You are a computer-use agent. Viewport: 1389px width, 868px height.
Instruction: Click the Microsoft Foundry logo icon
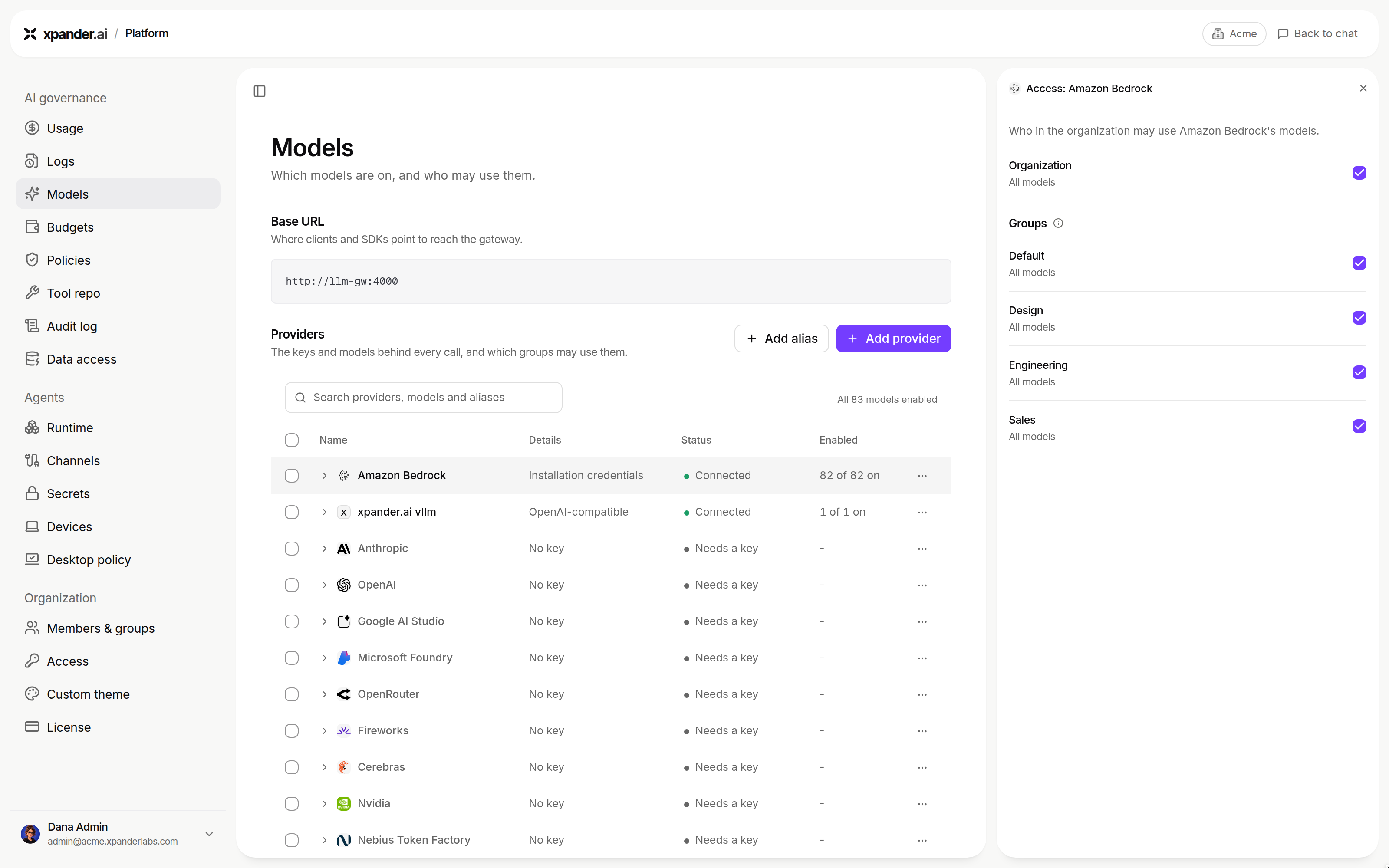point(344,658)
